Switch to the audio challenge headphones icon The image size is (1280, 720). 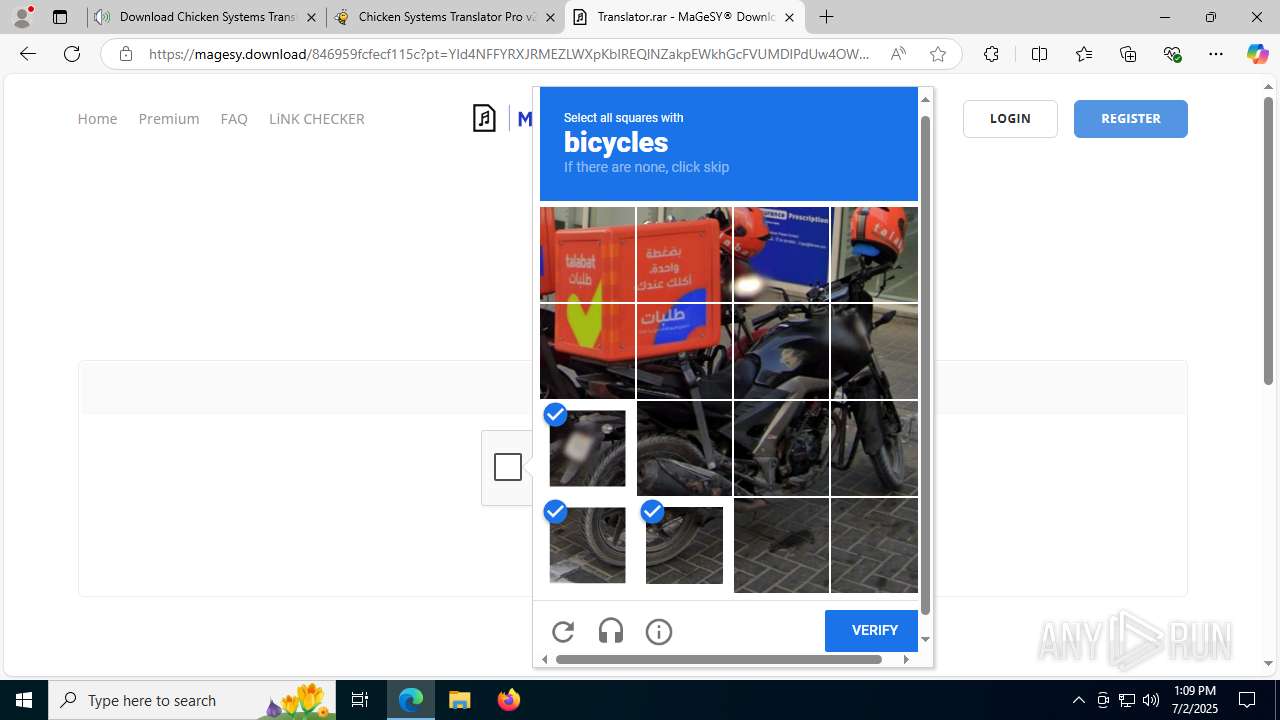611,631
